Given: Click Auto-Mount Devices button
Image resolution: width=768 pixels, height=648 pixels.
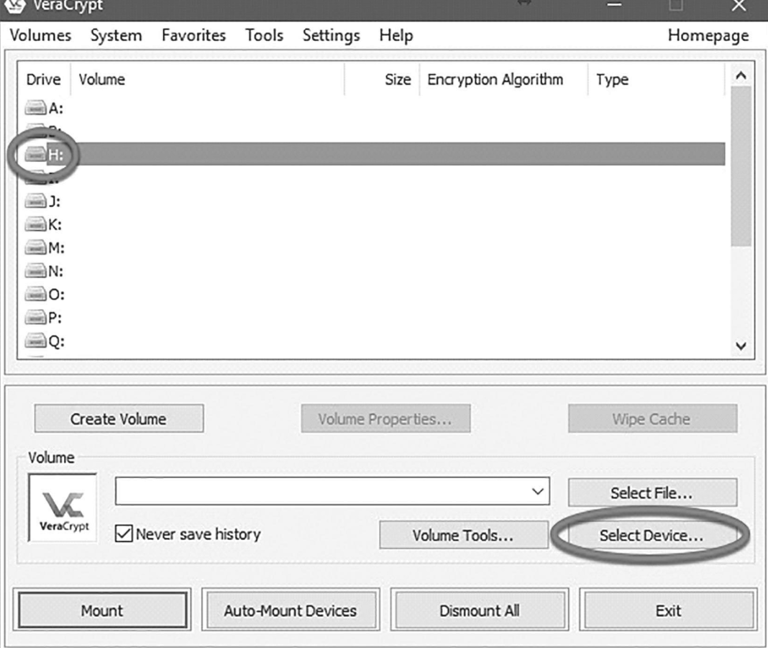Looking at the screenshot, I should pyautogui.click(x=290, y=610).
